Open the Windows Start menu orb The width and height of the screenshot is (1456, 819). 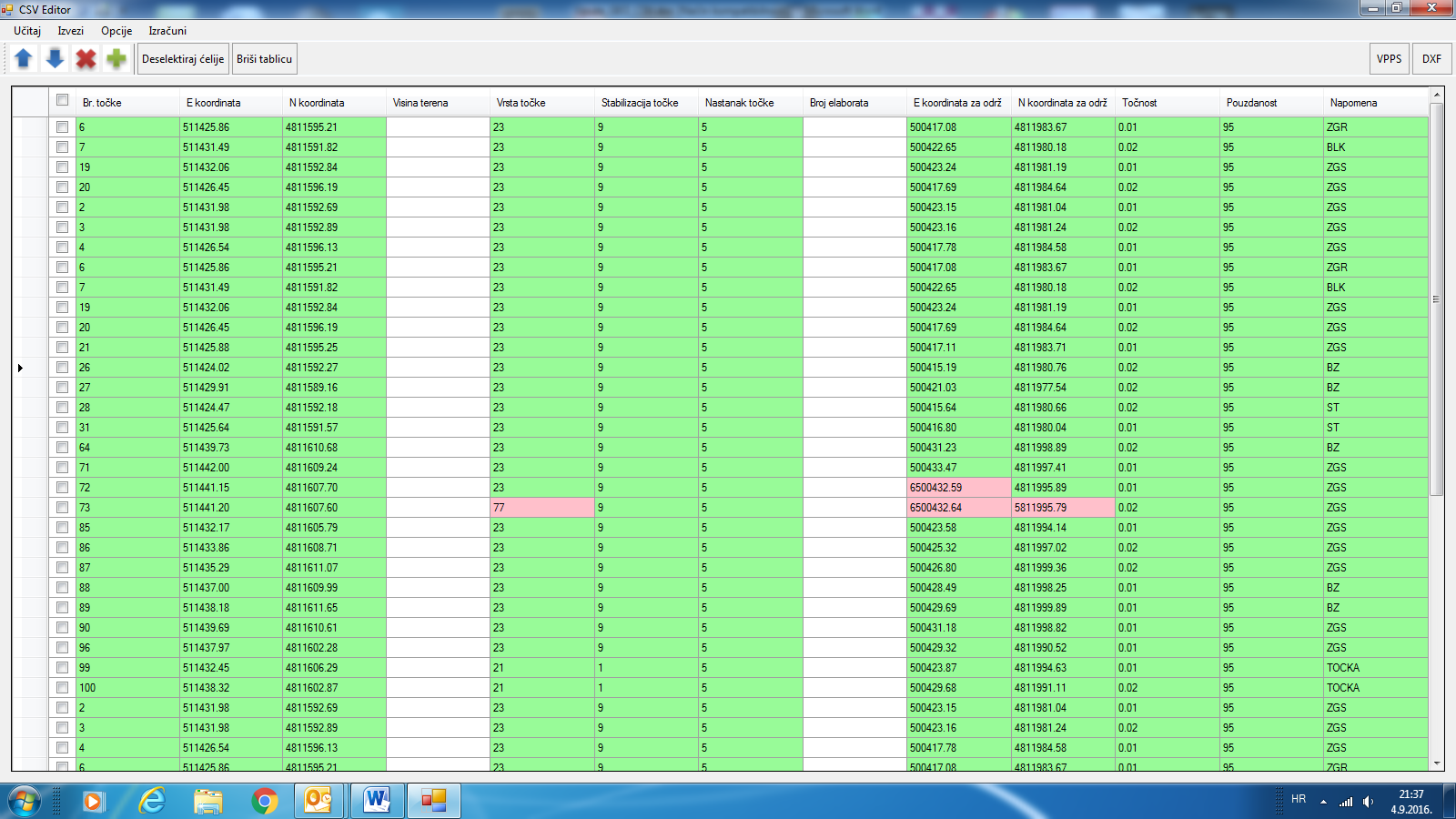click(25, 802)
